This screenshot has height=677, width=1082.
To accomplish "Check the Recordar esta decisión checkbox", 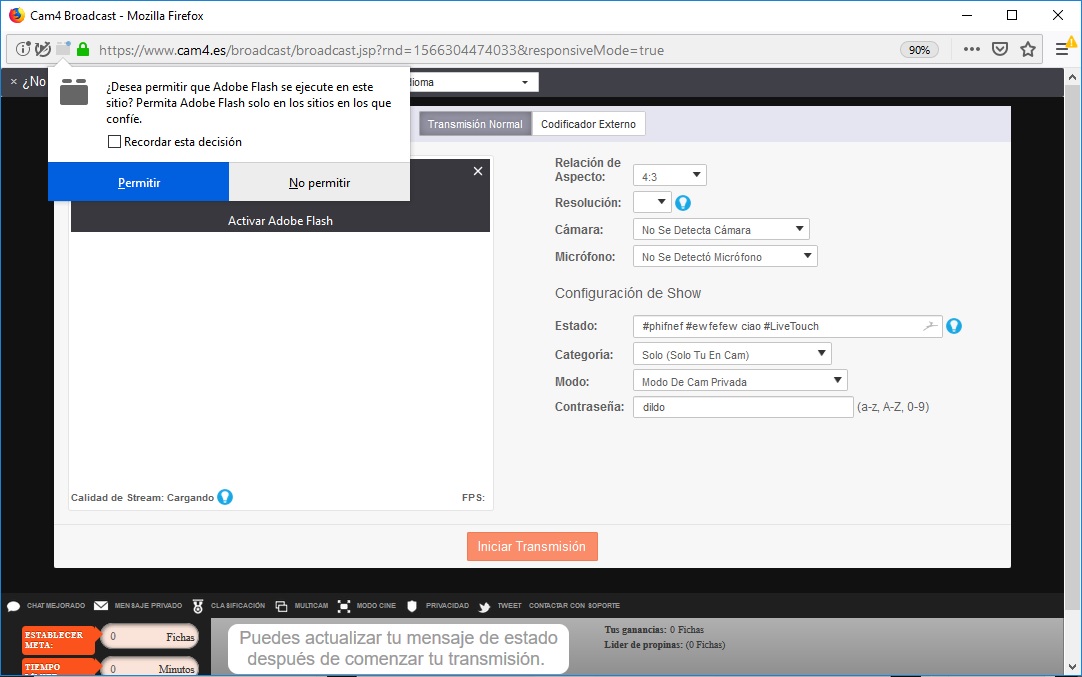I will [x=115, y=142].
